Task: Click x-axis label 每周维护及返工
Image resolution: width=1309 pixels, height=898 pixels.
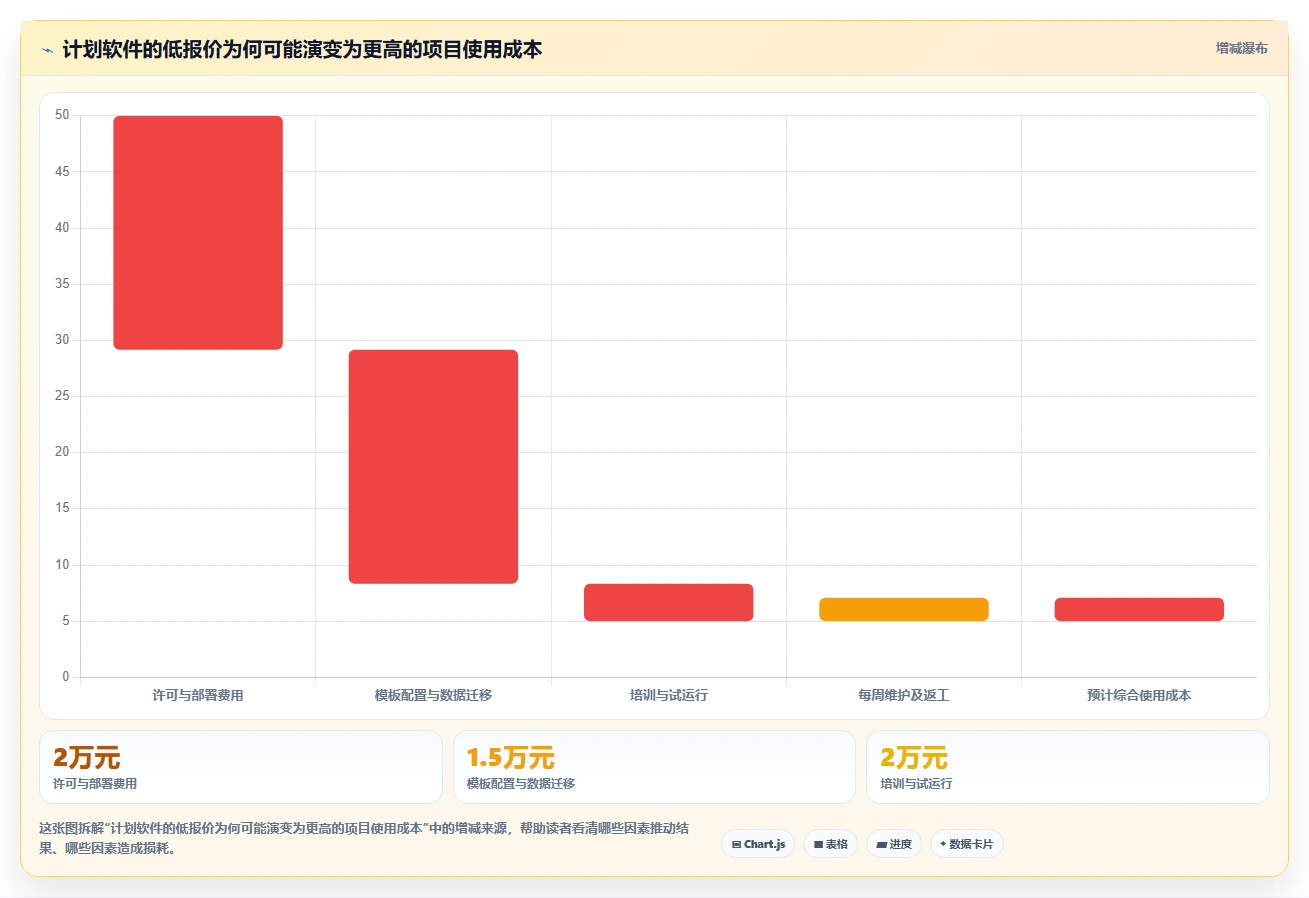Action: click(904, 695)
